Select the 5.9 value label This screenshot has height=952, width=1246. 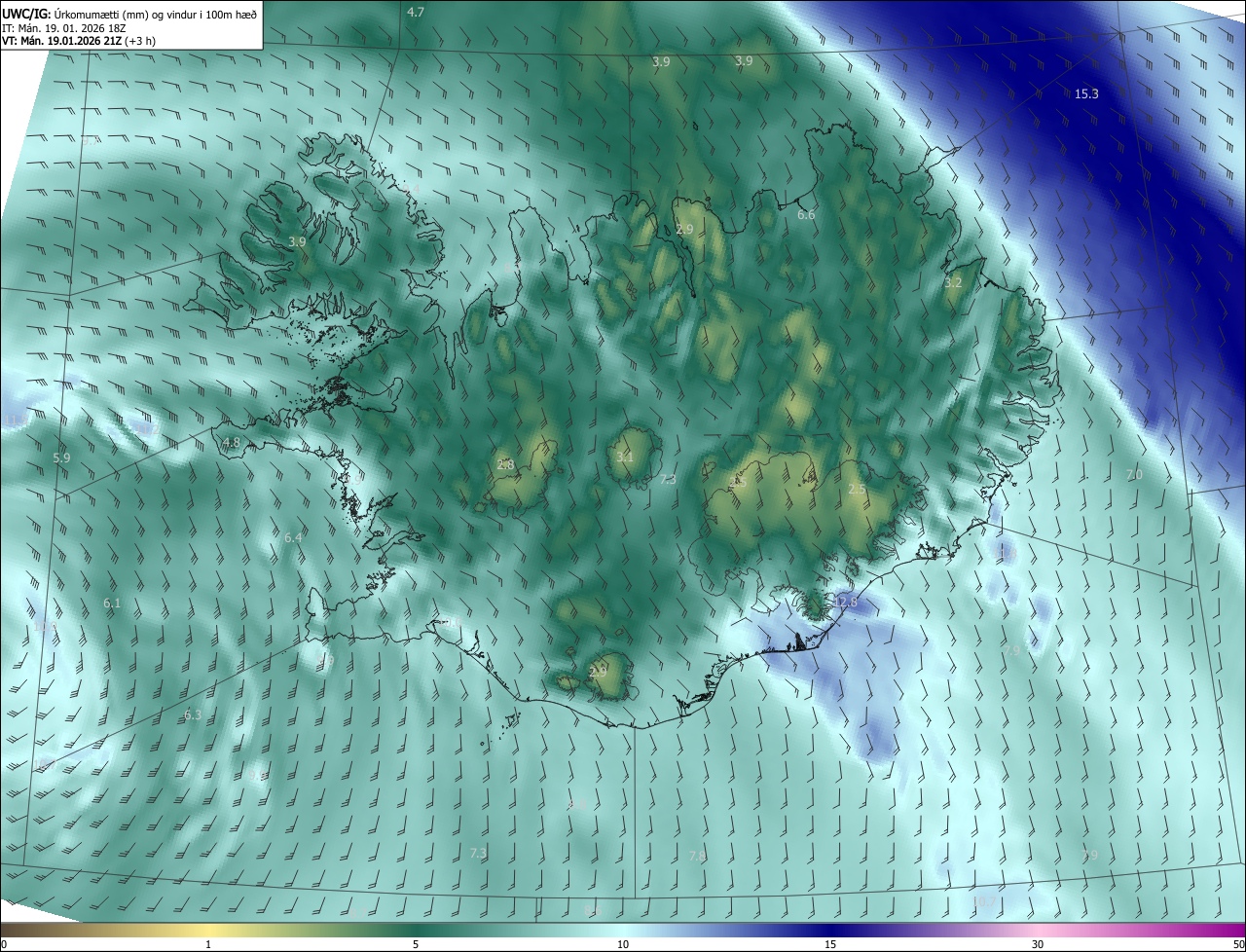point(62,458)
